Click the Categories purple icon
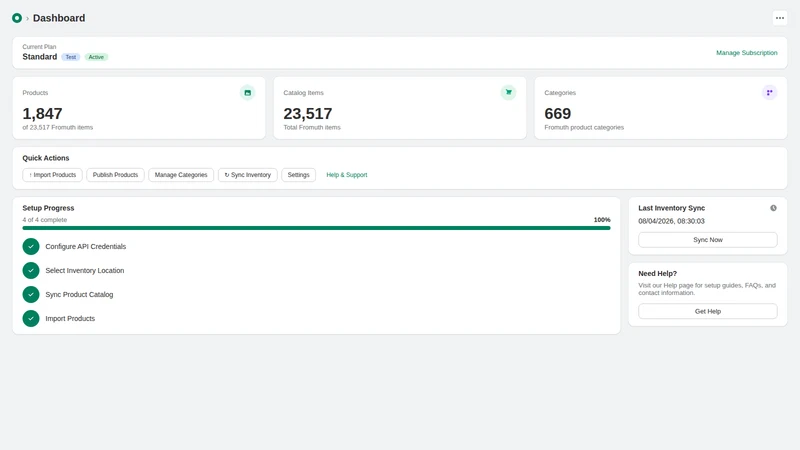Viewport: 800px width, 450px height. 769,92
